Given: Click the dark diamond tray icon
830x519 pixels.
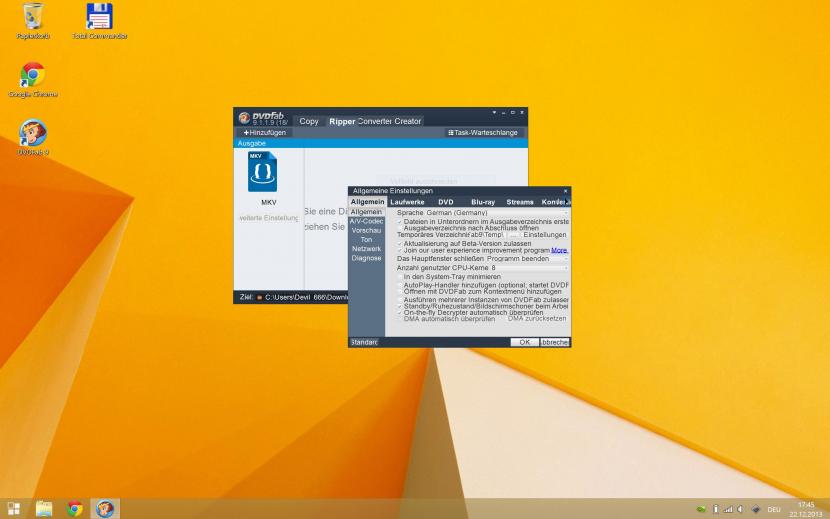Looking at the screenshot, I should 756,509.
